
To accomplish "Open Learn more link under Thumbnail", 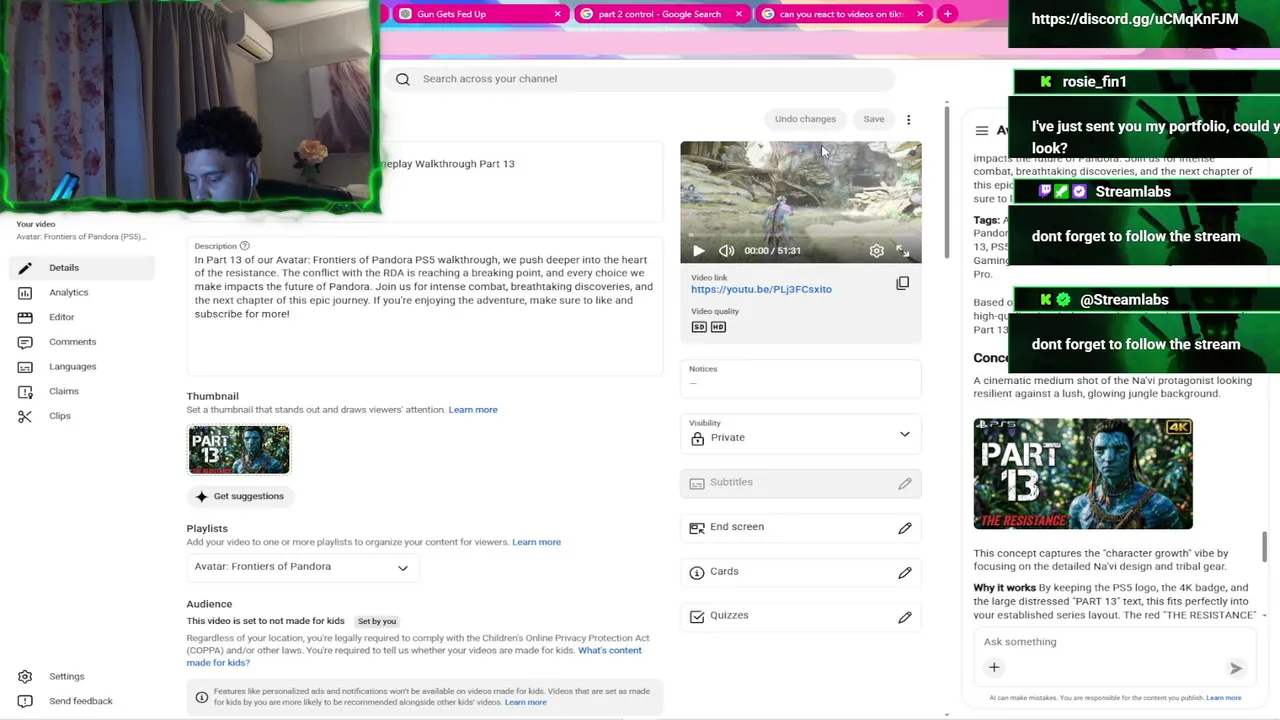I will point(473,410).
